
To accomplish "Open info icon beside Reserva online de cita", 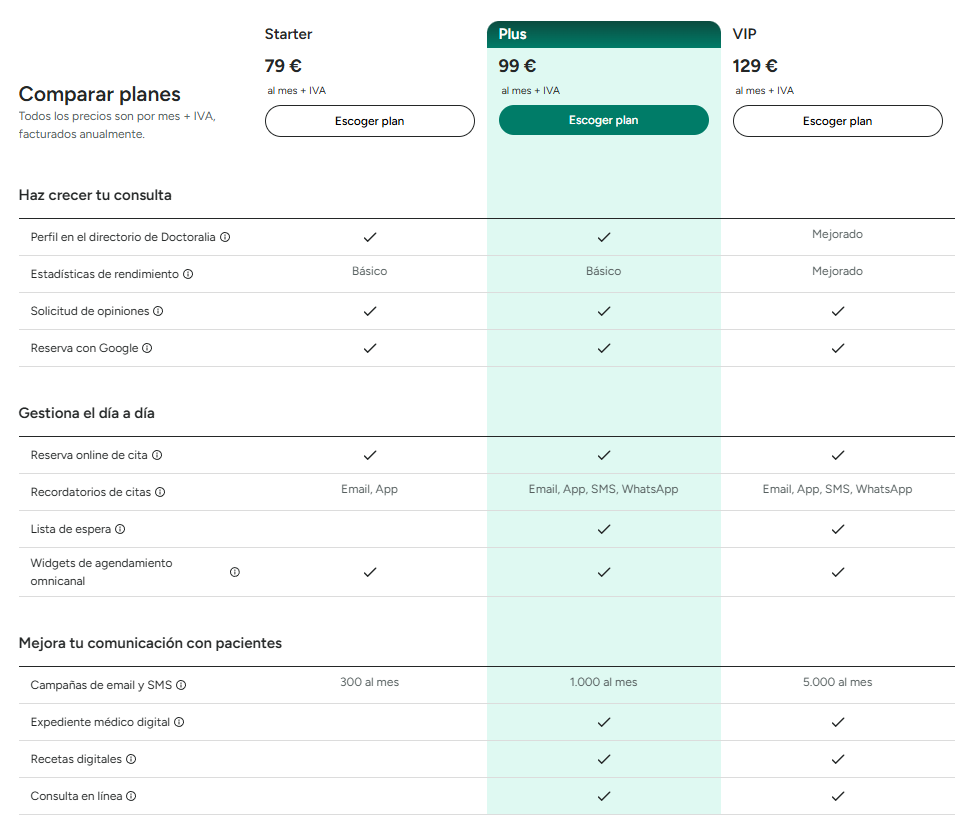I will (157, 455).
